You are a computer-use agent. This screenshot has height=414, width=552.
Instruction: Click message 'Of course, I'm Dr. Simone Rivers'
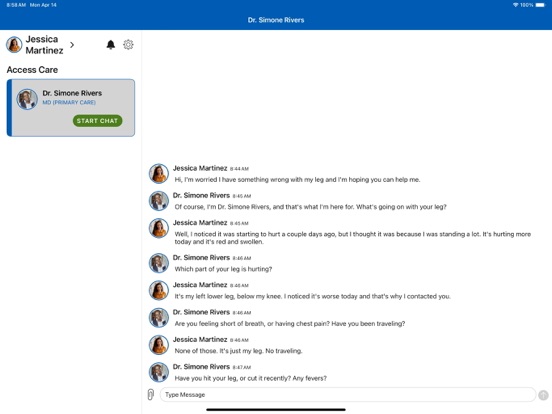click(310, 207)
